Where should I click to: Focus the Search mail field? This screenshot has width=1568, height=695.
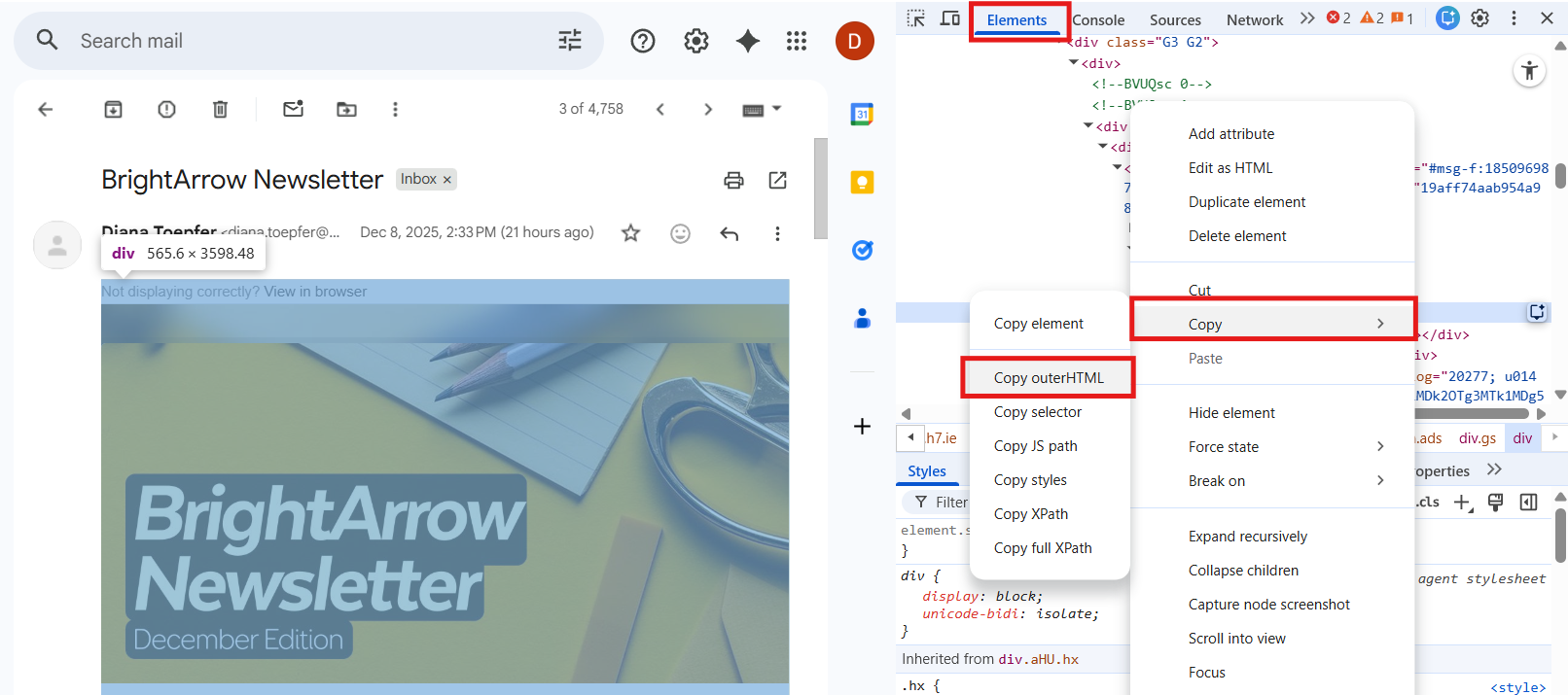308,41
